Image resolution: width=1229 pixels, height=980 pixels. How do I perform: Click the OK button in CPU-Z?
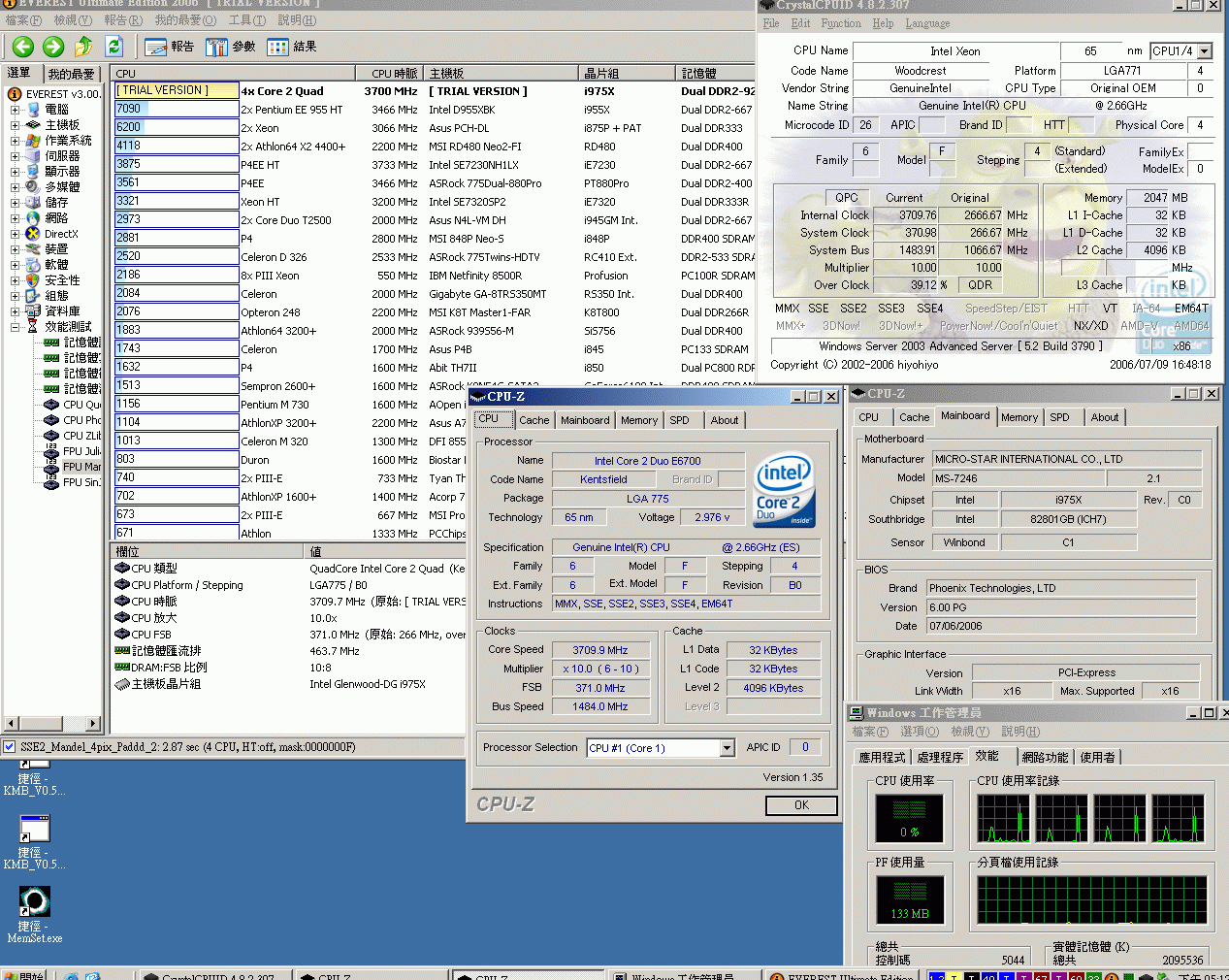click(801, 805)
